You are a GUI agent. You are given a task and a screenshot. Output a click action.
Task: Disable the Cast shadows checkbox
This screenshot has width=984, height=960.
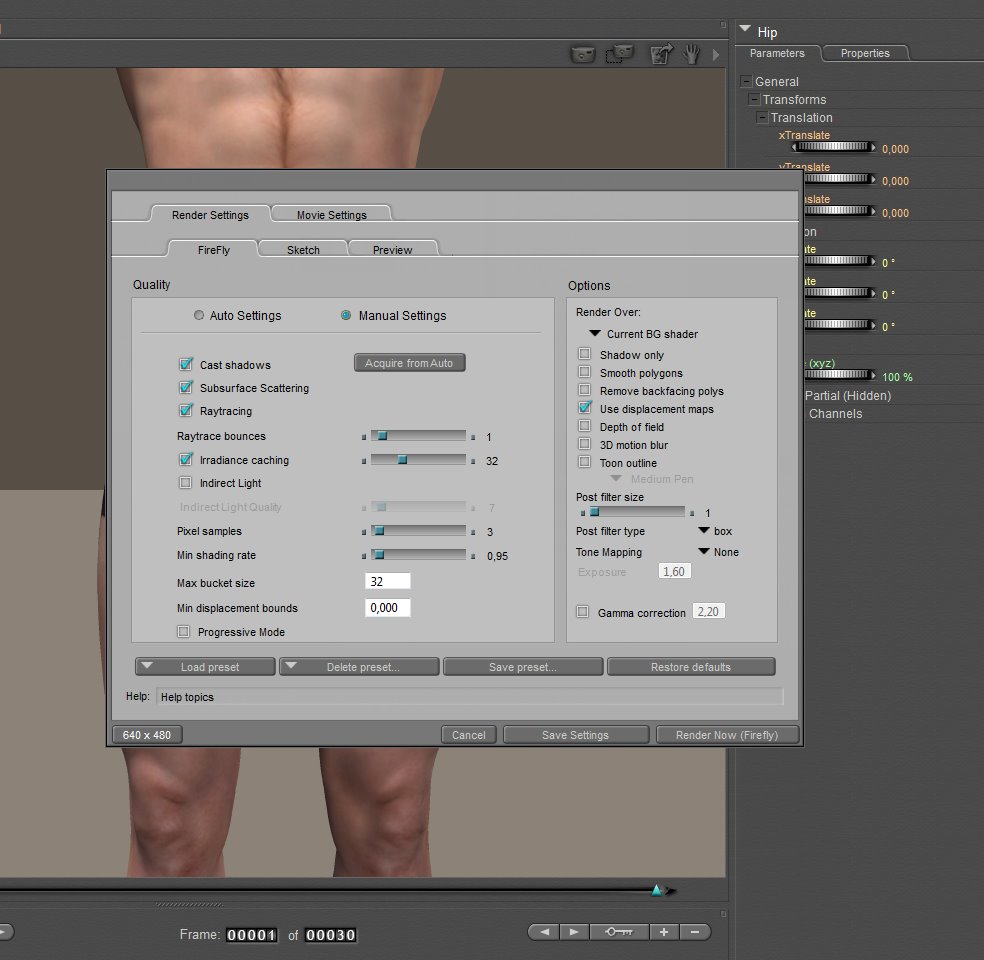pyautogui.click(x=186, y=365)
